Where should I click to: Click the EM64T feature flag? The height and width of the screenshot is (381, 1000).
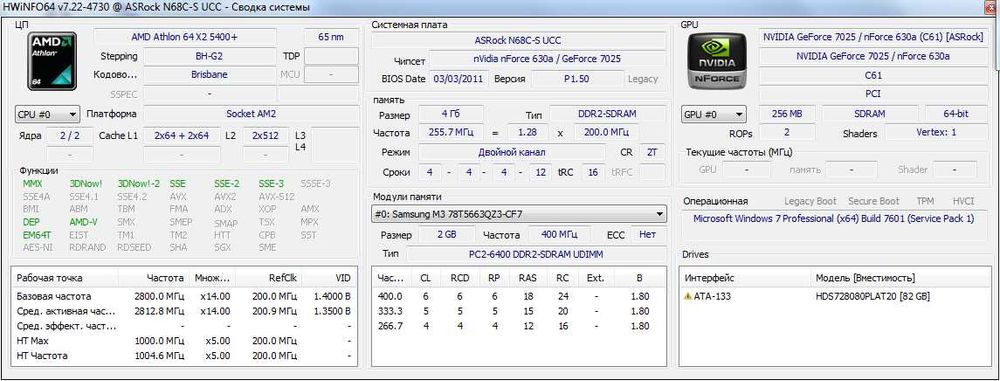click(36, 235)
